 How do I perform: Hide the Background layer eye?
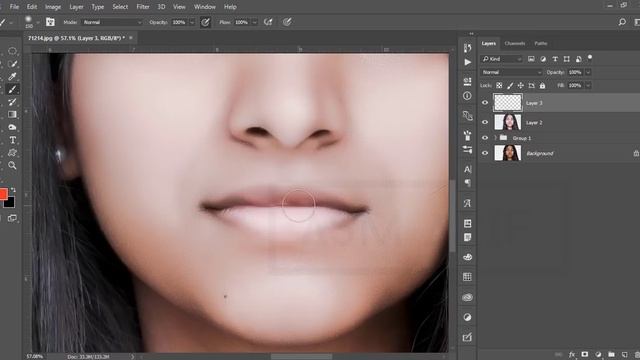485,153
